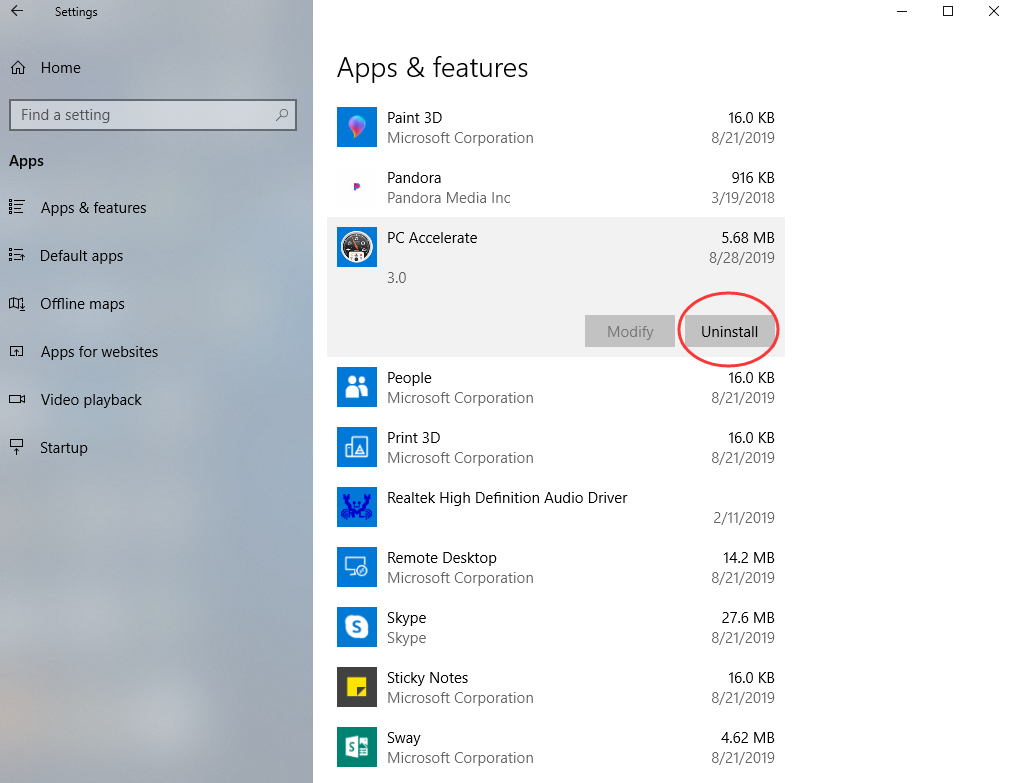Click the PC Accelerate version 3.0 text
The height and width of the screenshot is (783, 1010).
pyautogui.click(x=397, y=278)
